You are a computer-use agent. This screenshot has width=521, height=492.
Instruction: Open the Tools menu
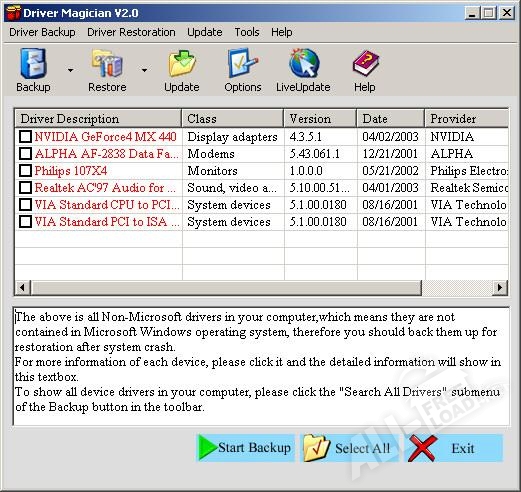tap(247, 32)
